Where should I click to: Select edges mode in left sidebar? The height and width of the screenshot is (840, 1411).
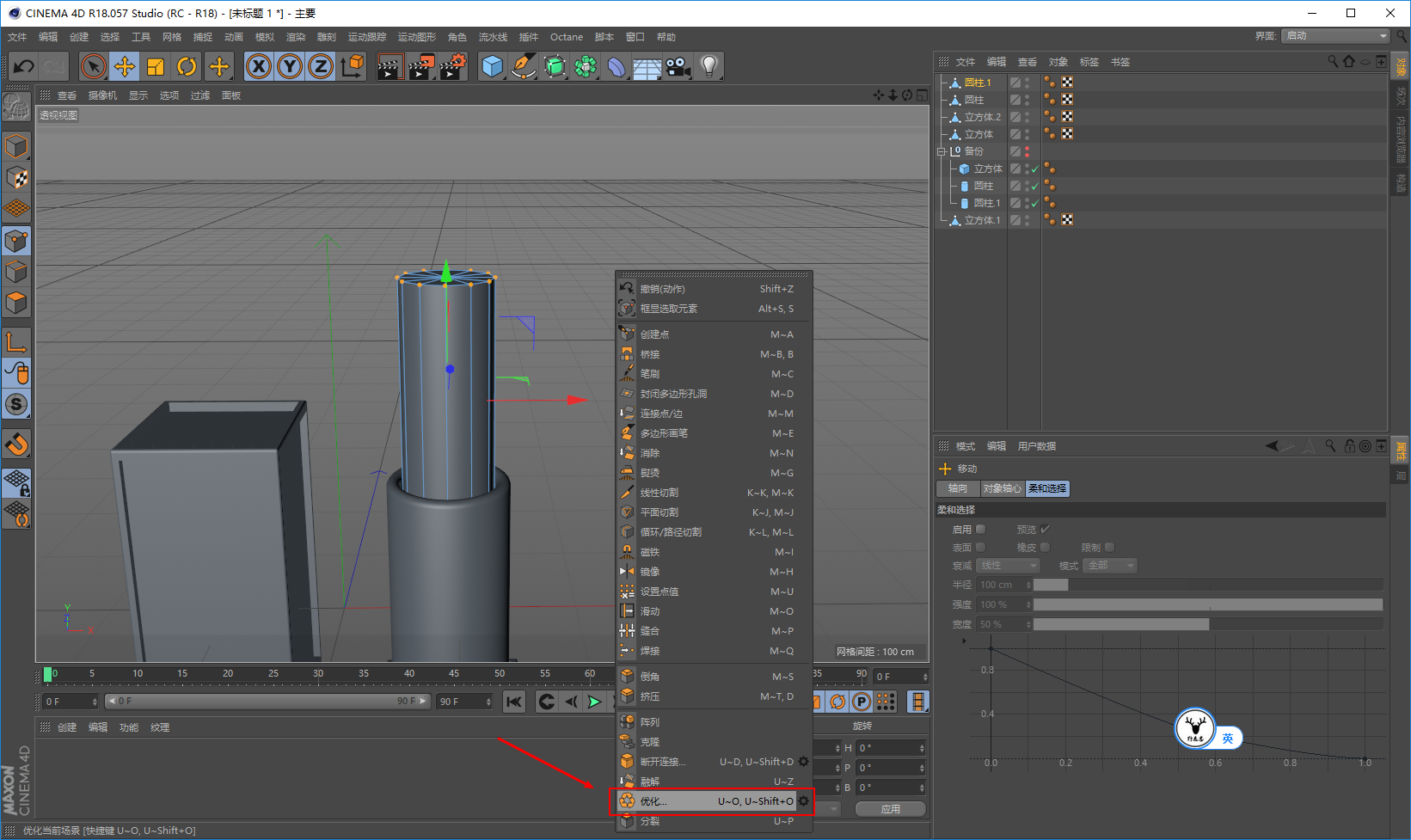(16, 273)
